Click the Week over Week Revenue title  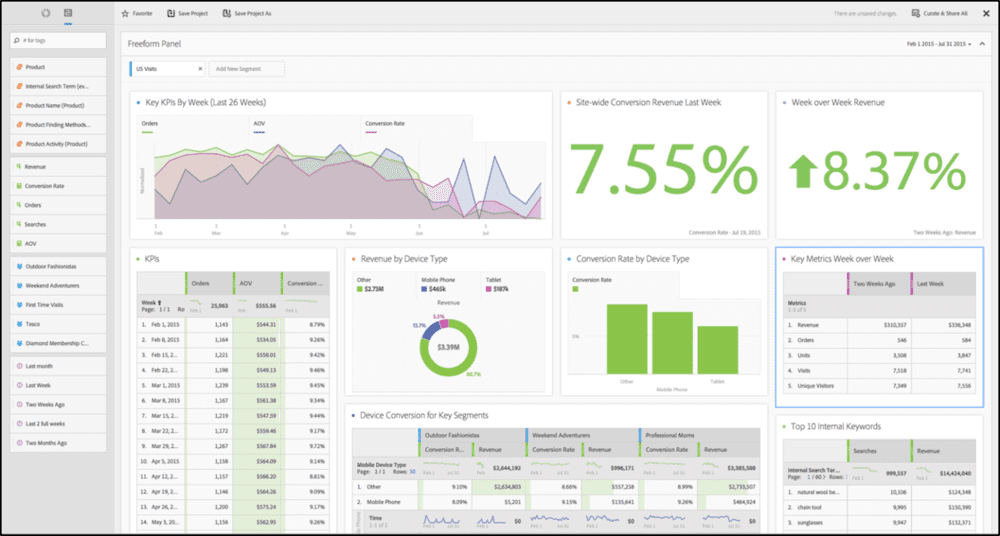point(838,102)
